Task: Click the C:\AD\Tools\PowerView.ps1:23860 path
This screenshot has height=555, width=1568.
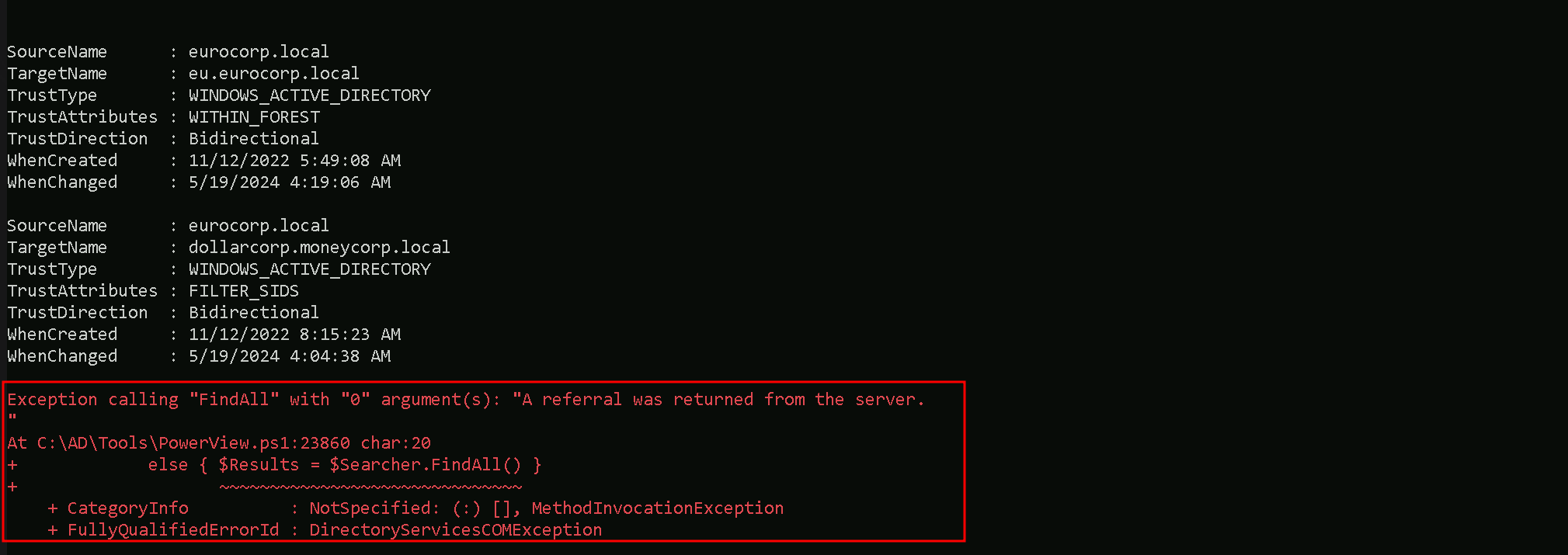Action: click(x=193, y=443)
